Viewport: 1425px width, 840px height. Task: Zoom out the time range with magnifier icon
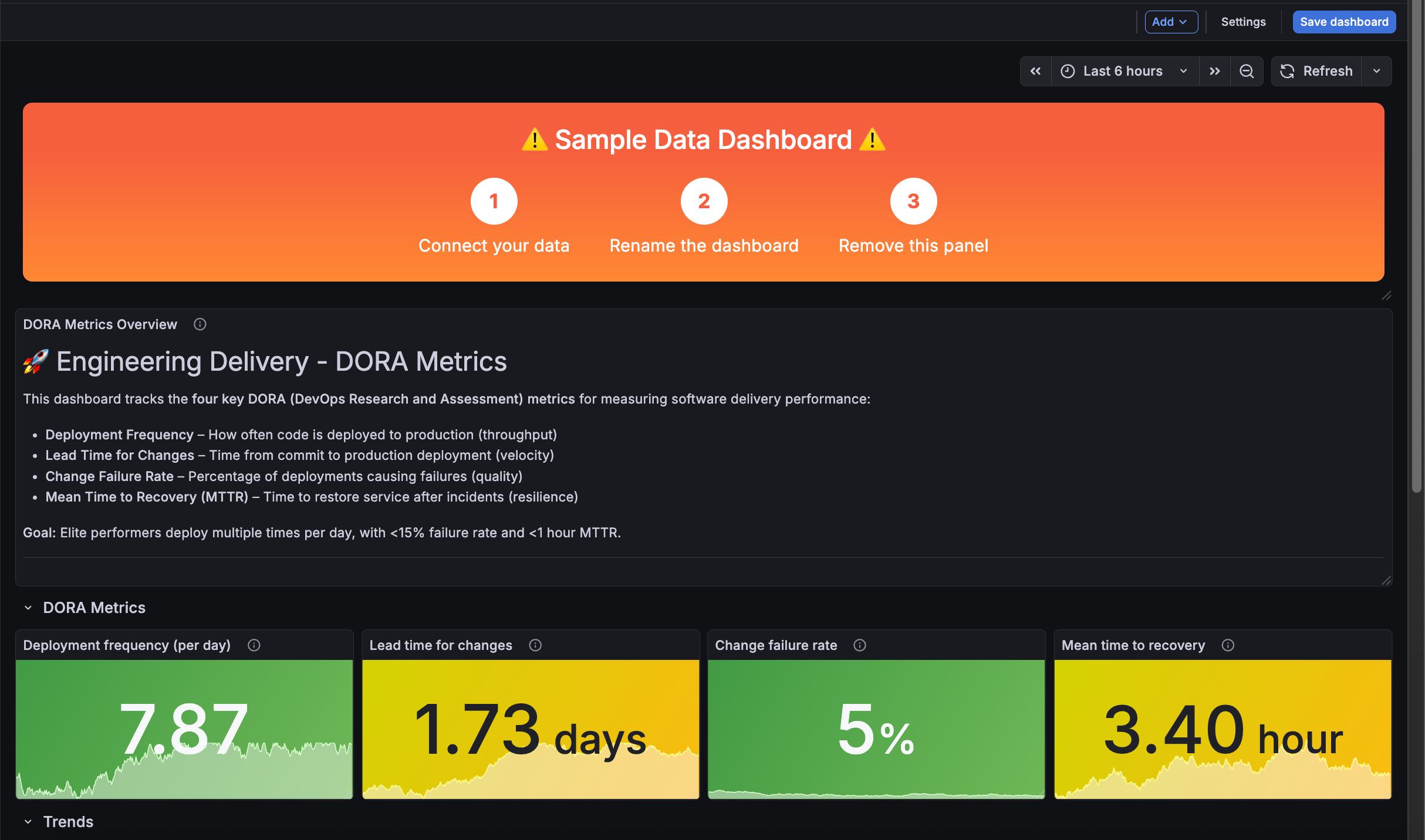(x=1247, y=71)
